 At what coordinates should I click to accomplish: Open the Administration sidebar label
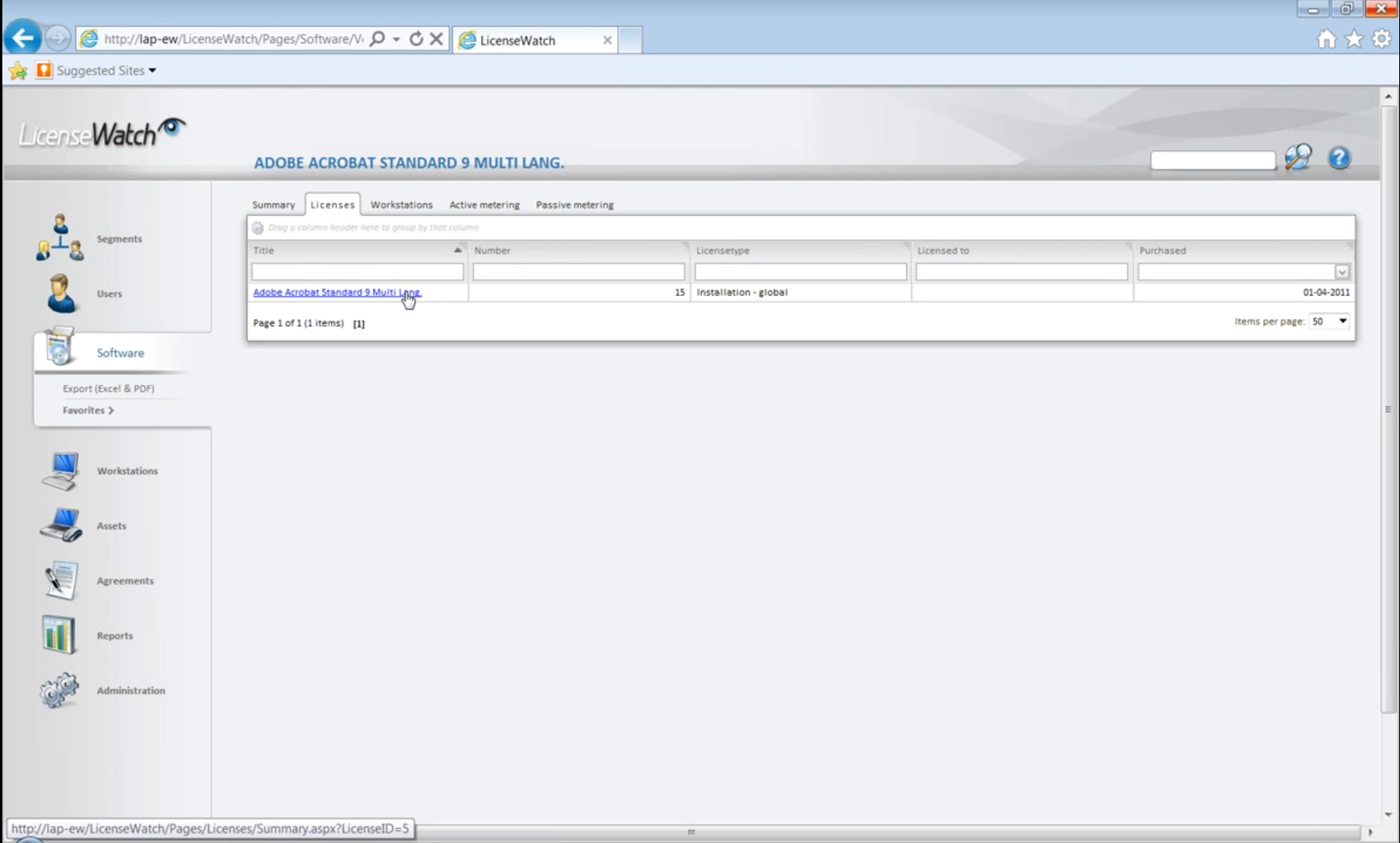tap(131, 690)
